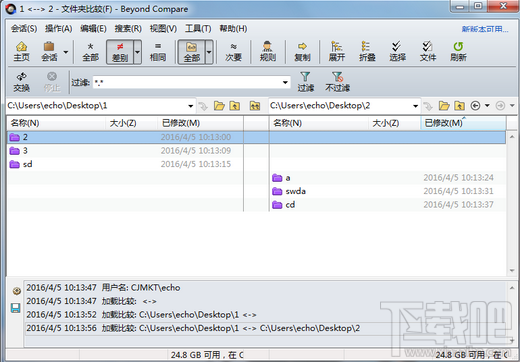Click the folder list scrollbar down arrow
This screenshot has height=362, width=520.
[x=512, y=271]
